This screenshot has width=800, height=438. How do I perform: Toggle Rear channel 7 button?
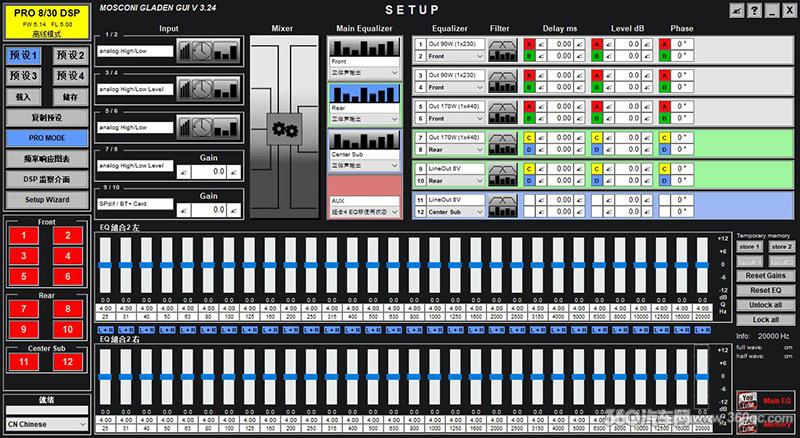coord(23,309)
